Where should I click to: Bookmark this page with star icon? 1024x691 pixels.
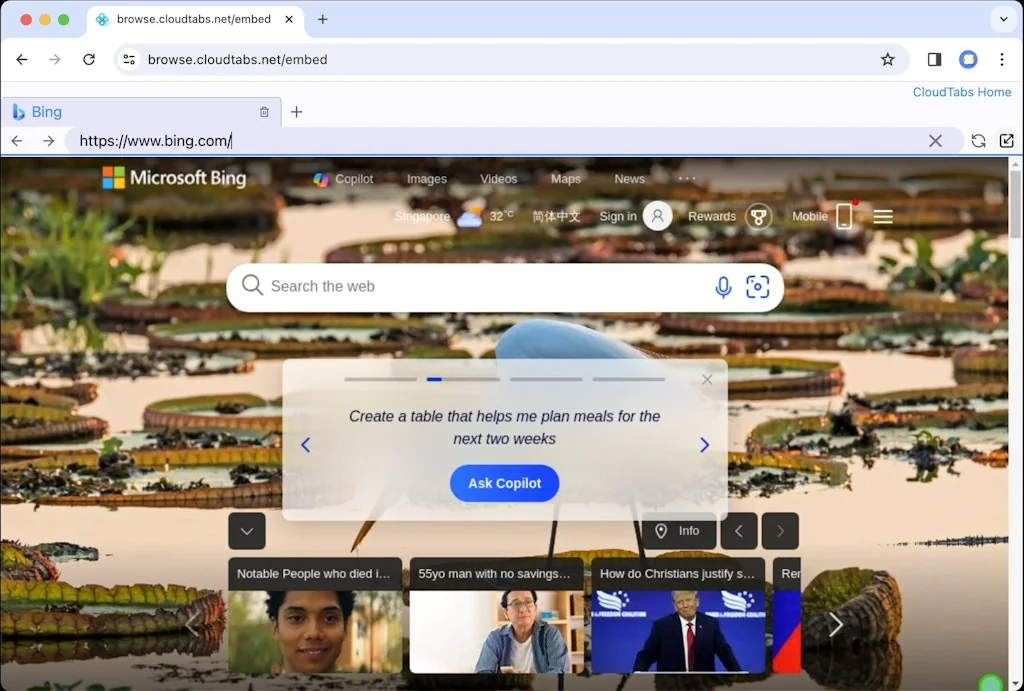tap(887, 59)
